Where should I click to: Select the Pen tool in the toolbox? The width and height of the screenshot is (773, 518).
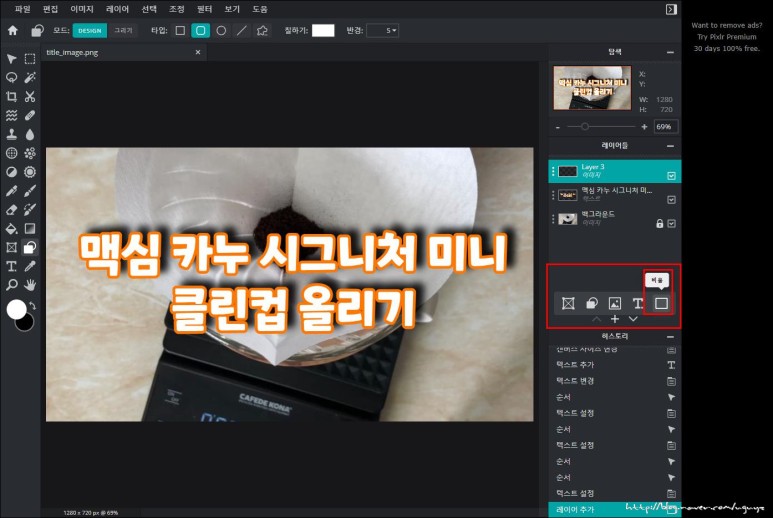click(11, 191)
